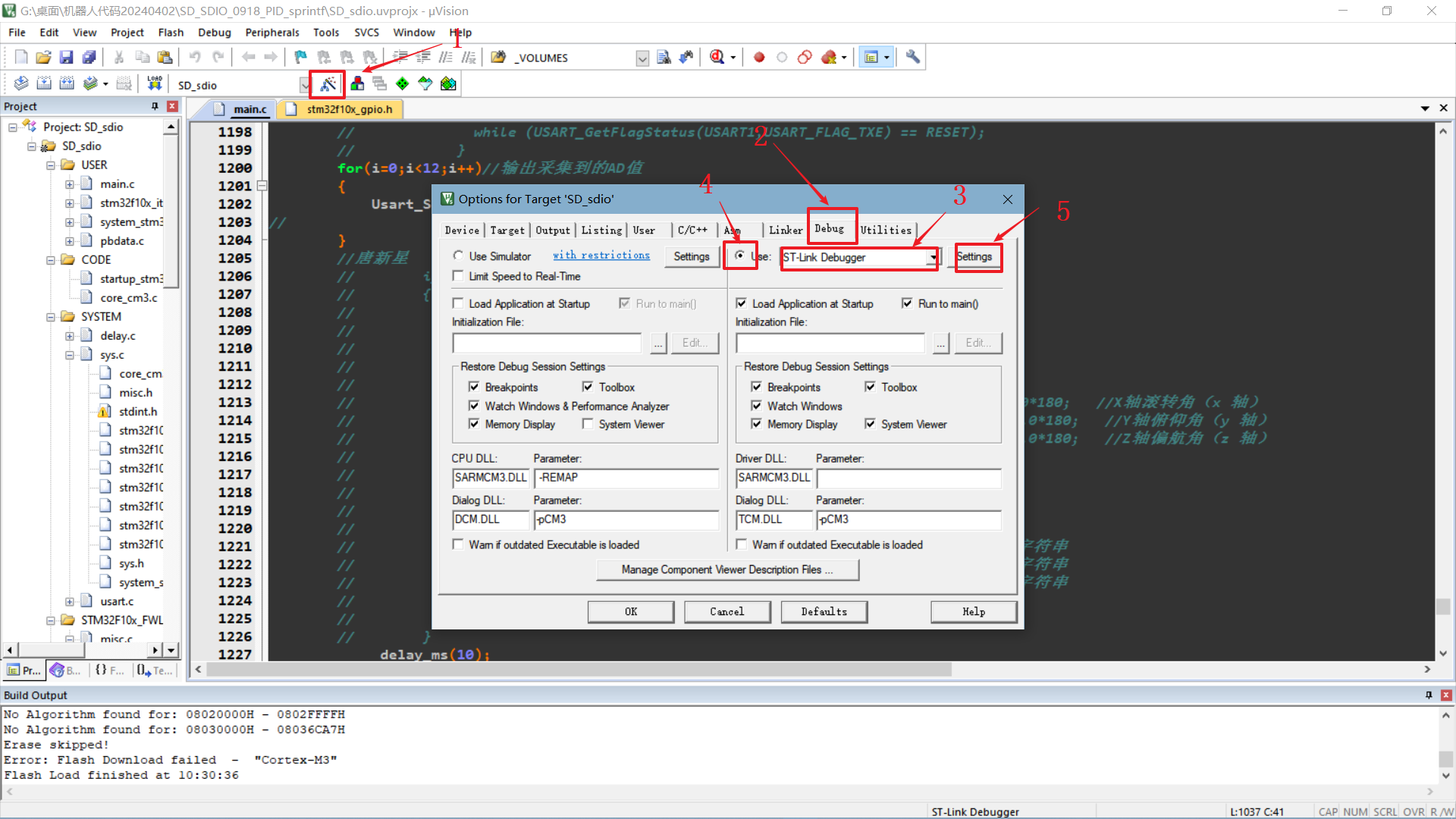
Task: Open Pack Installer icon
Action: (x=448, y=83)
